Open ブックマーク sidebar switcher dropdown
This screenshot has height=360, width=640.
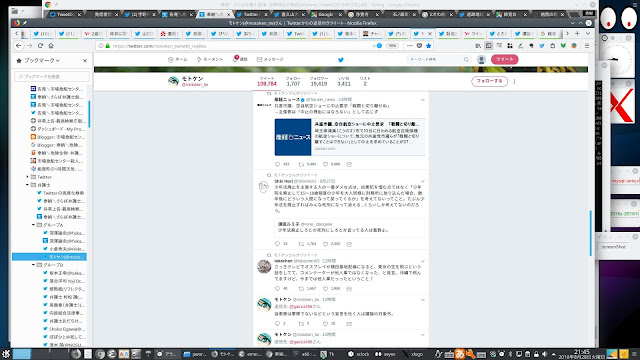point(38,60)
